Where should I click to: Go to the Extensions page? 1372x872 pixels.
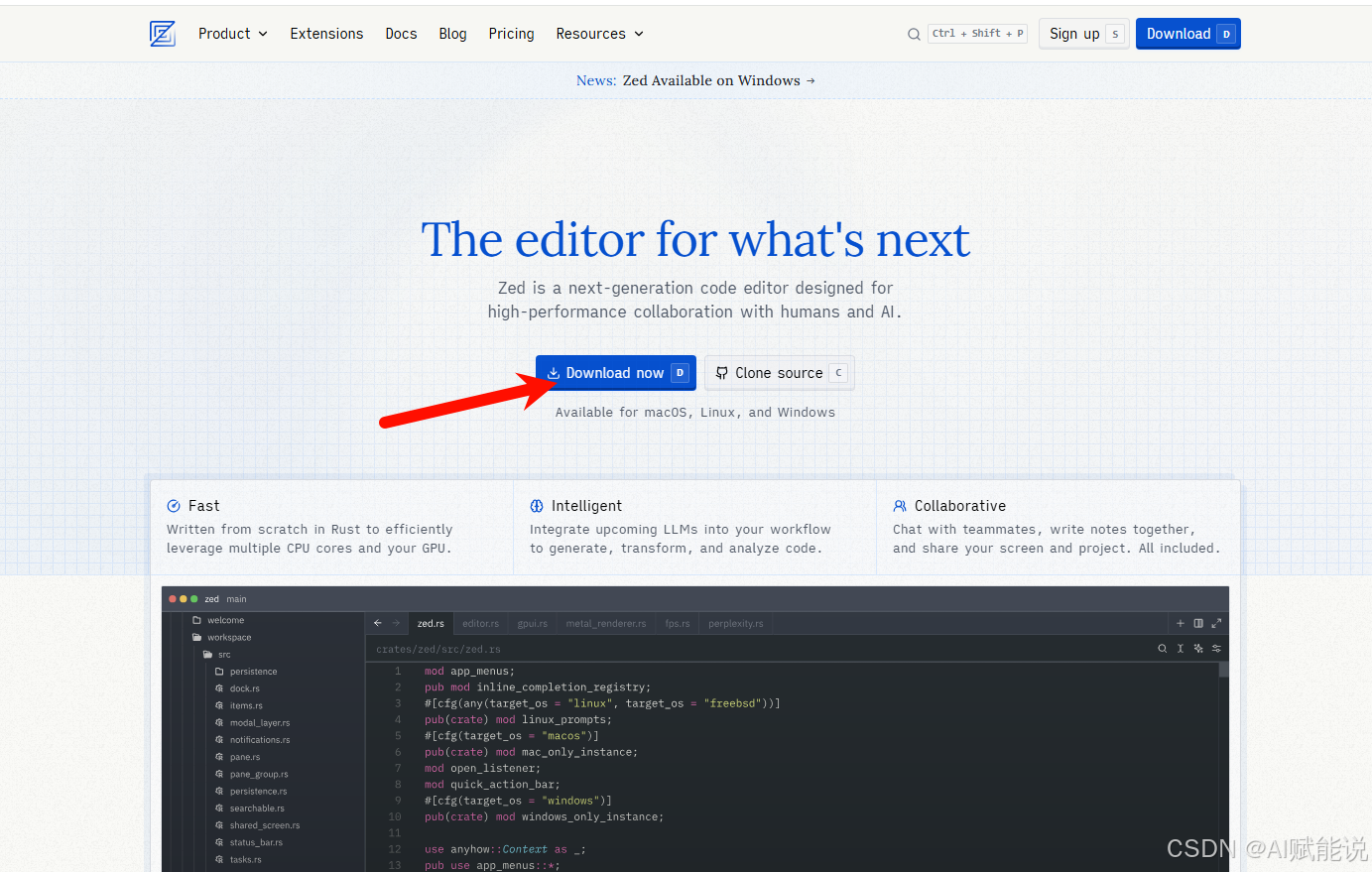click(x=326, y=34)
